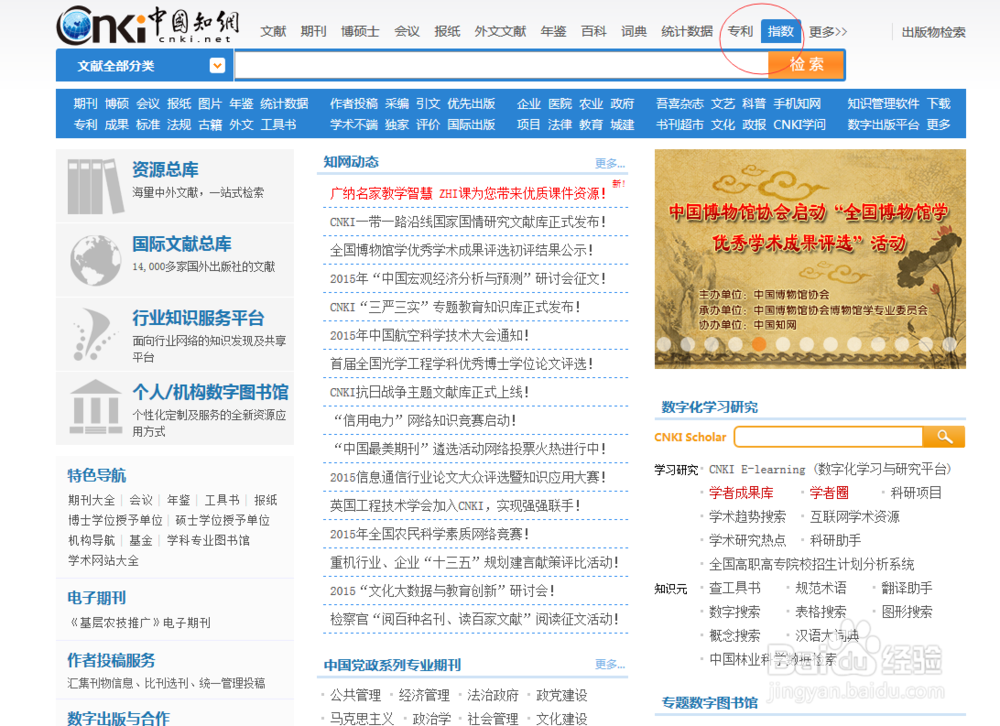Open the 作者投稿服务 heading
The image size is (1000, 726).
[112, 660]
